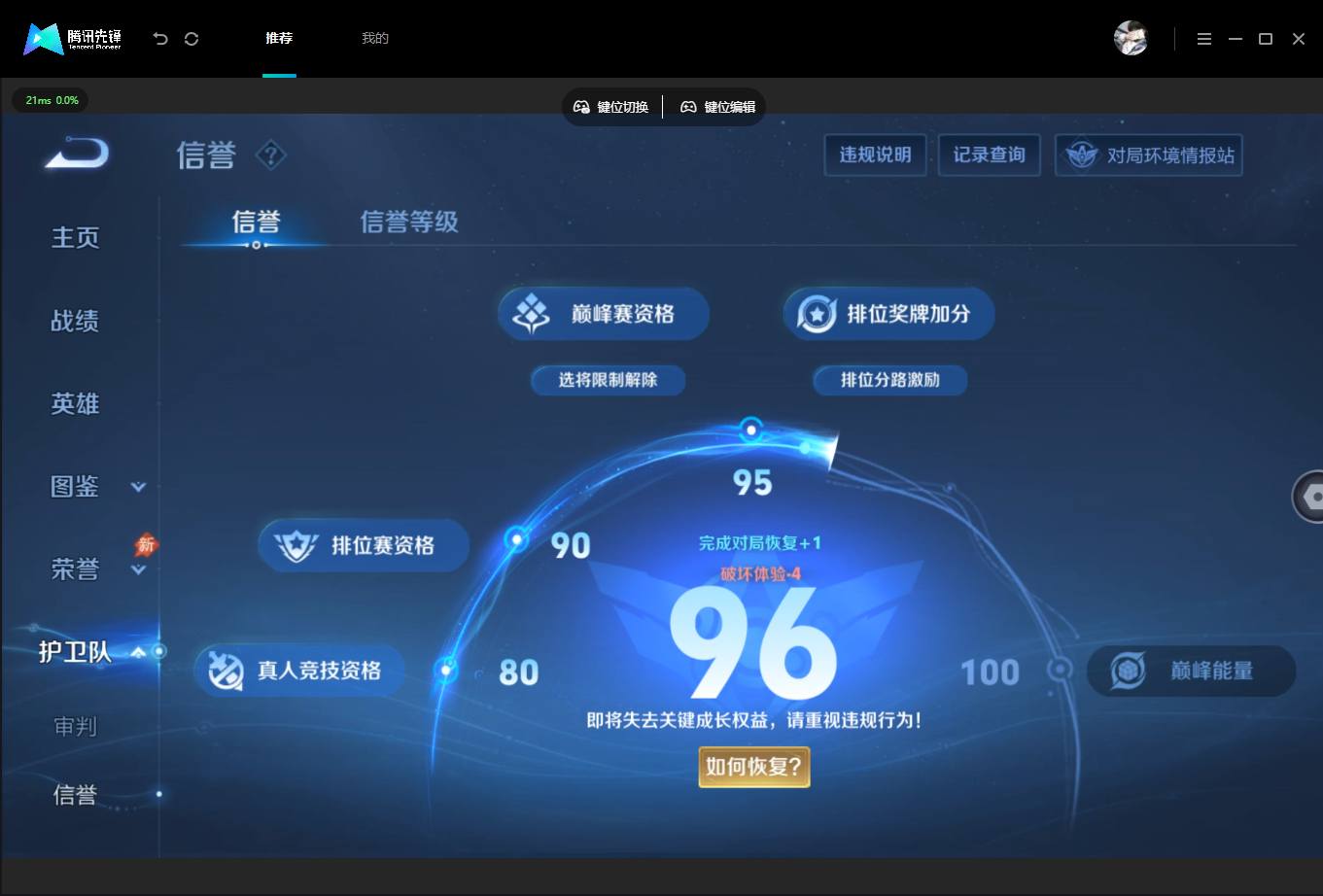1323x896 pixels.
Task: Click 排位分路激励 pill
Action: (x=890, y=380)
